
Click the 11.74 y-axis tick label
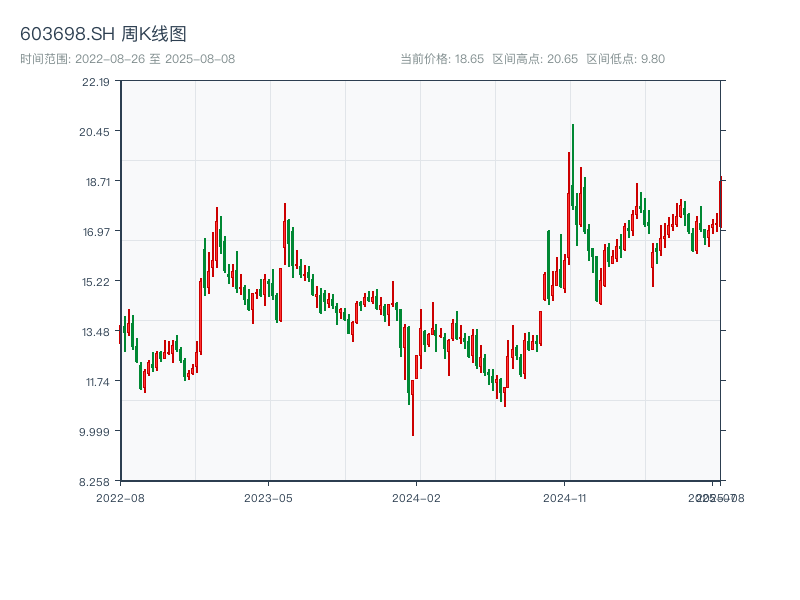(96, 382)
